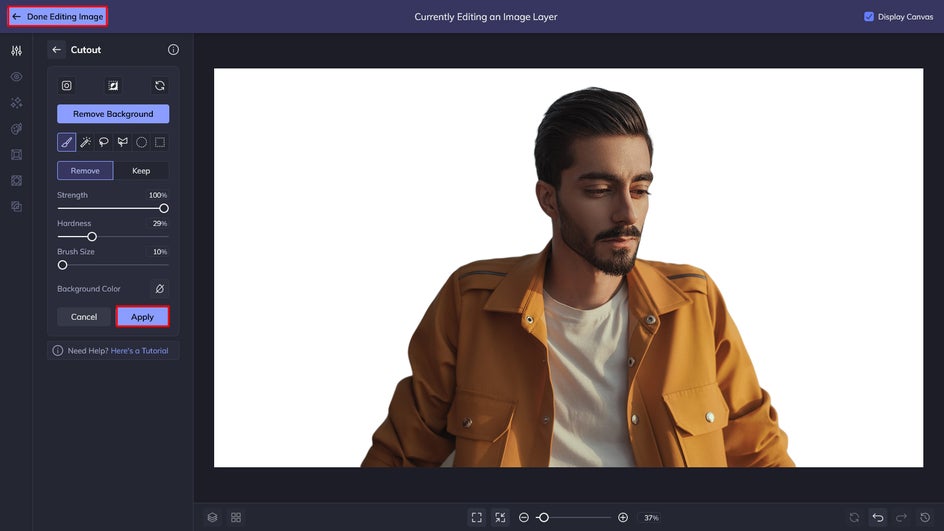Click the 37% zoom value
Viewport: 944px width, 531px height.
[x=651, y=518]
